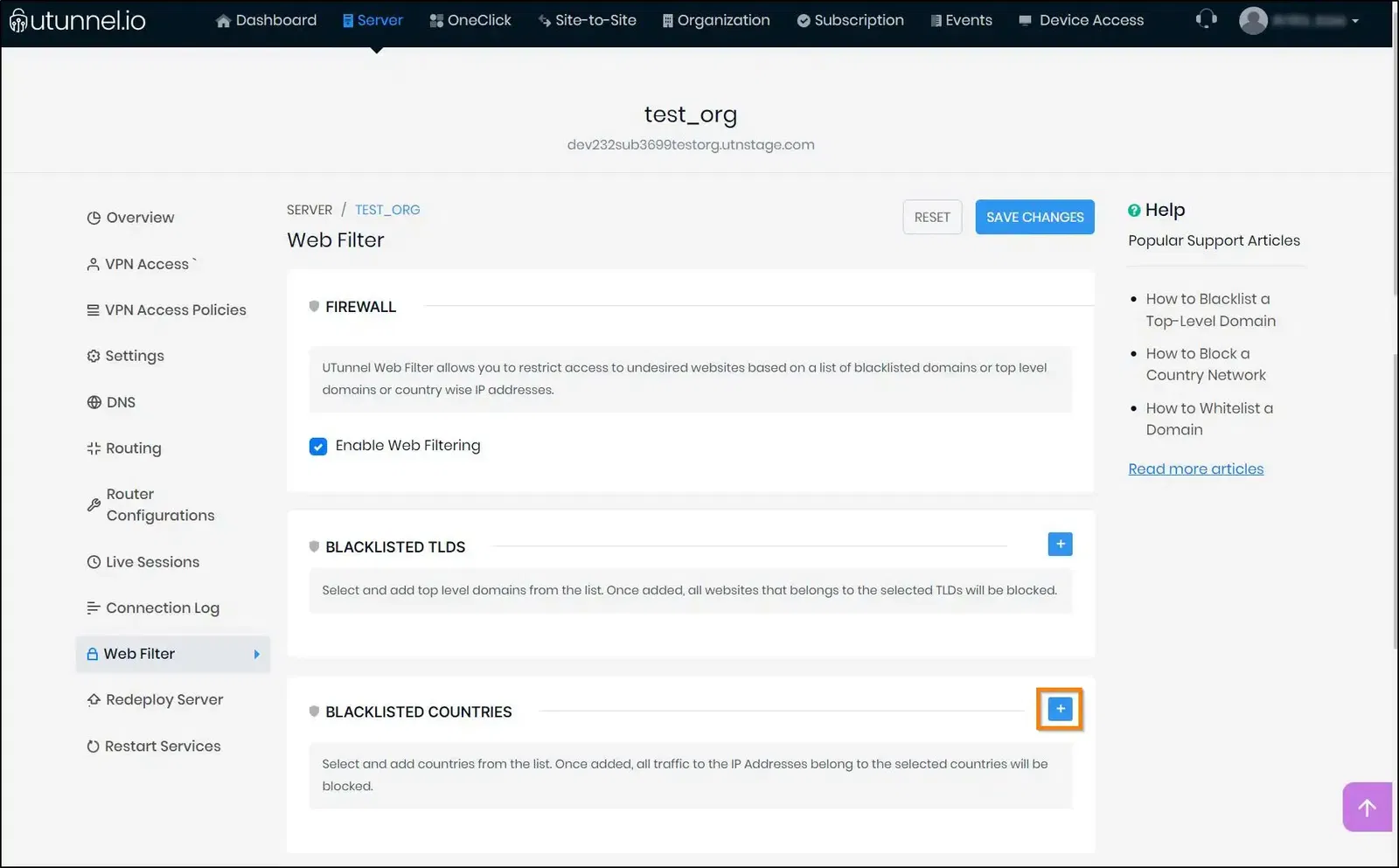Add a blacklisted country with plus
Screen dimensions: 1399x868
point(1060,709)
